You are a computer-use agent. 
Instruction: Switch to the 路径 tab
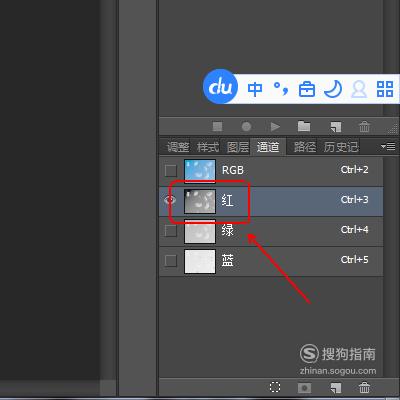click(304, 147)
